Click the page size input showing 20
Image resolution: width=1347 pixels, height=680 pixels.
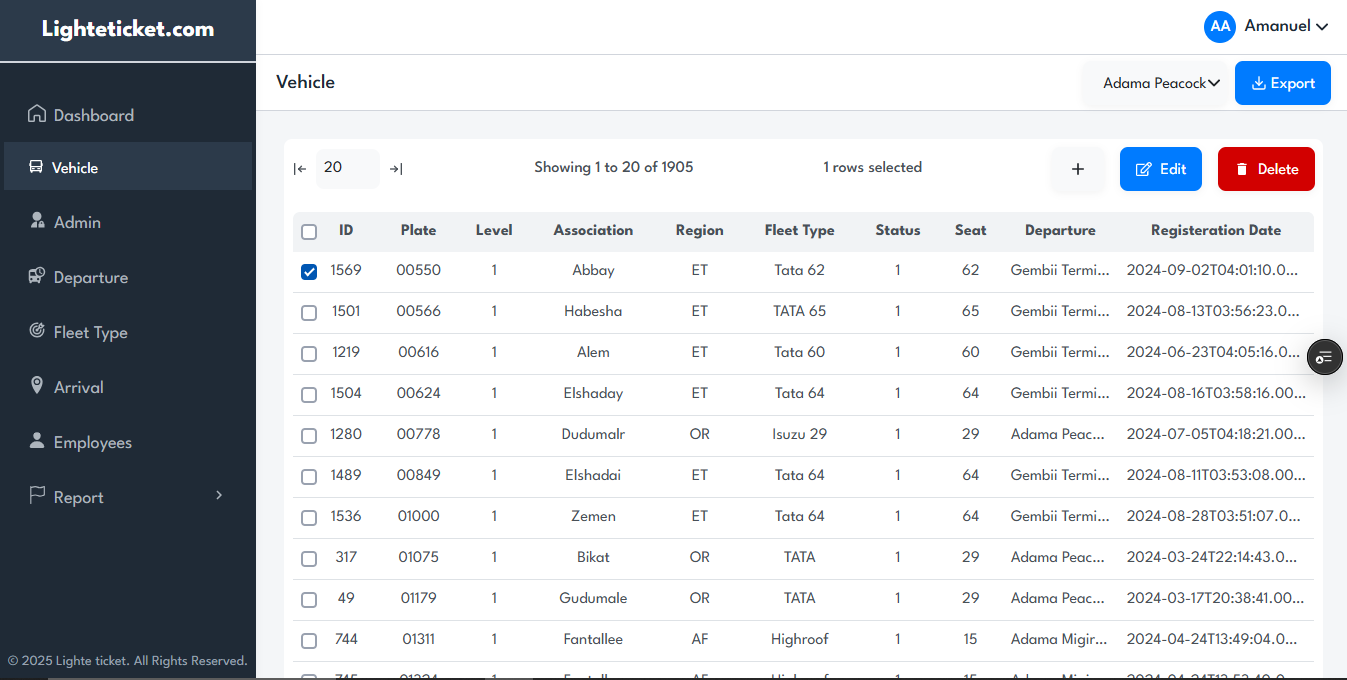(347, 168)
